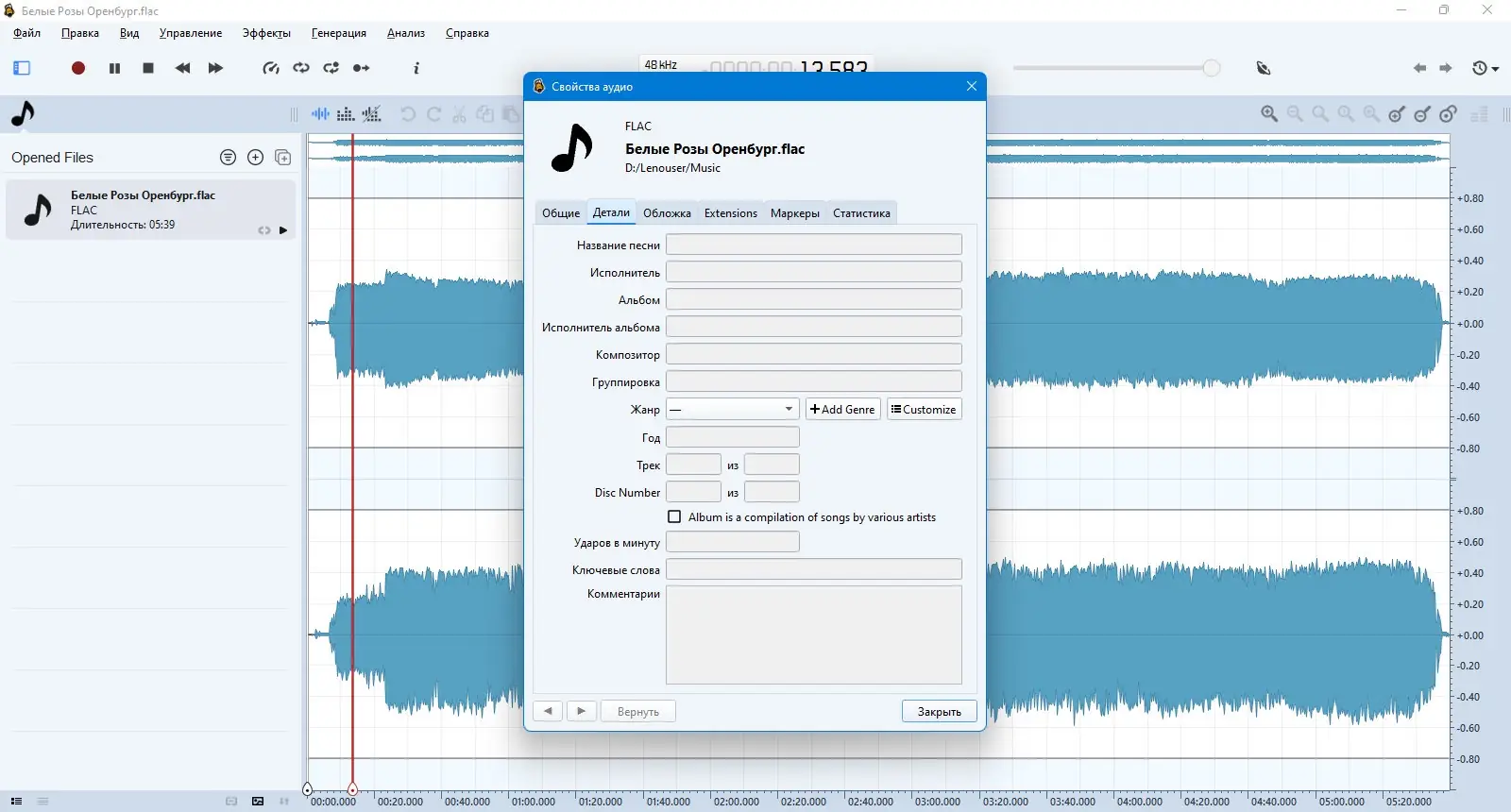Click the Вернуть button
Viewport: 1511px width, 812px height.
tap(638, 711)
